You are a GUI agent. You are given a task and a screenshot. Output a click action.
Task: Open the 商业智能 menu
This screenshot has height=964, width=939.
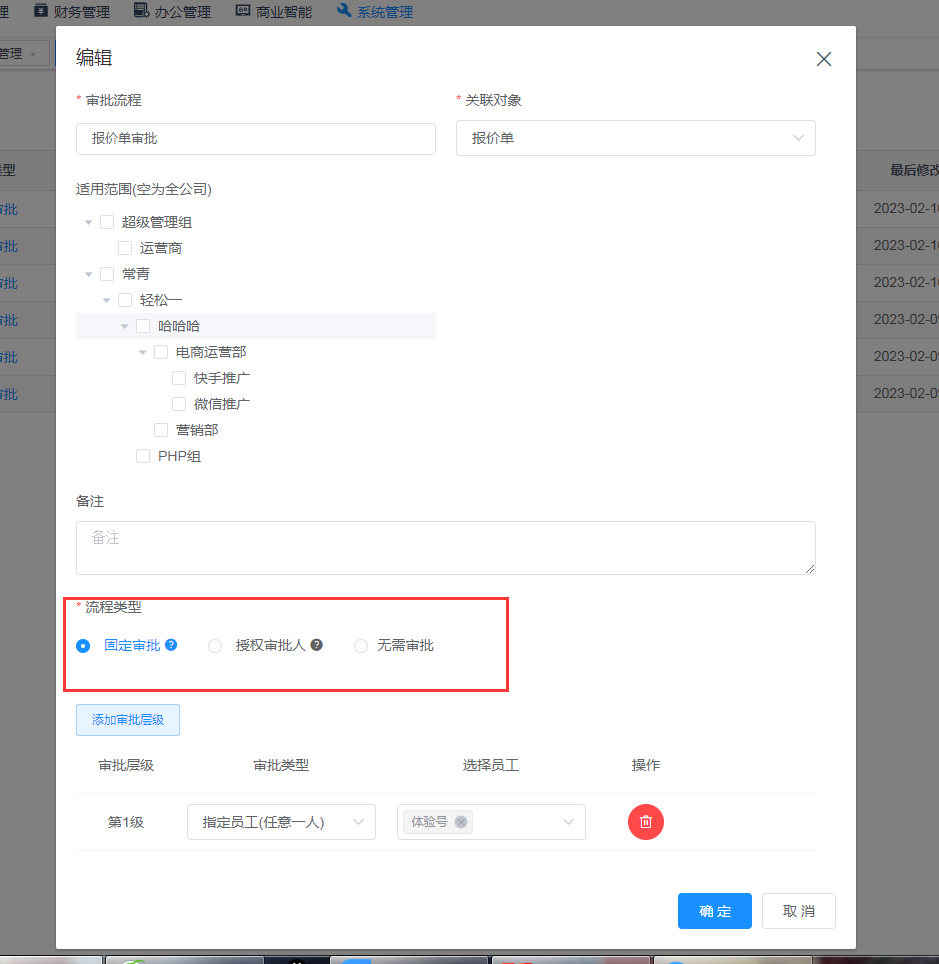[274, 12]
